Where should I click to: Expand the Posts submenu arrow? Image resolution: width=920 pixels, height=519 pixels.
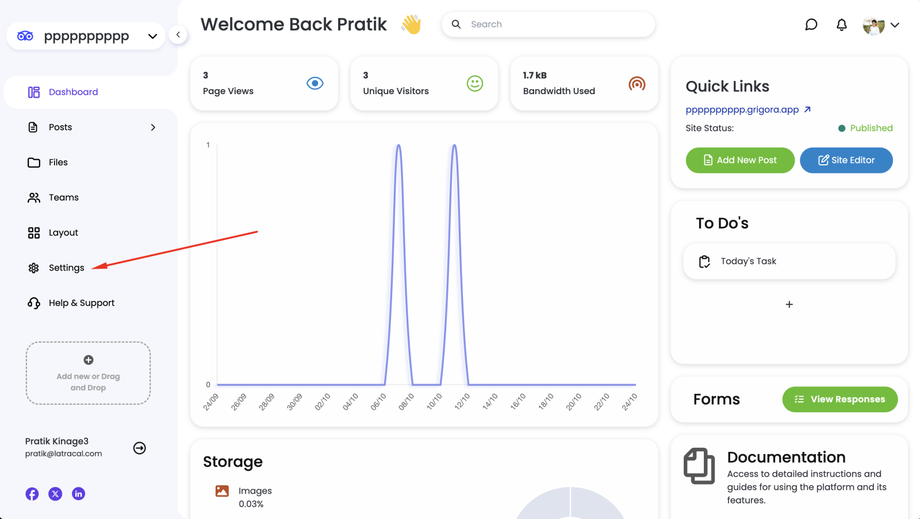[x=153, y=127]
